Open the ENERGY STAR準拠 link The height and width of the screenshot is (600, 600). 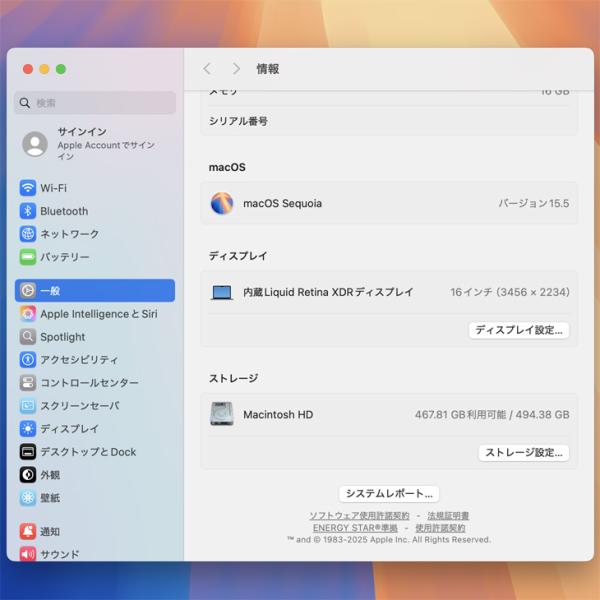pyautogui.click(x=355, y=528)
